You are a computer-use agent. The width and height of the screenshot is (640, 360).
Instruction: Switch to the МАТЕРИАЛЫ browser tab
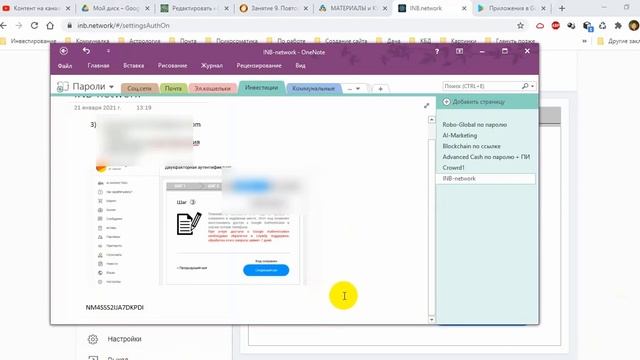[x=353, y=8]
